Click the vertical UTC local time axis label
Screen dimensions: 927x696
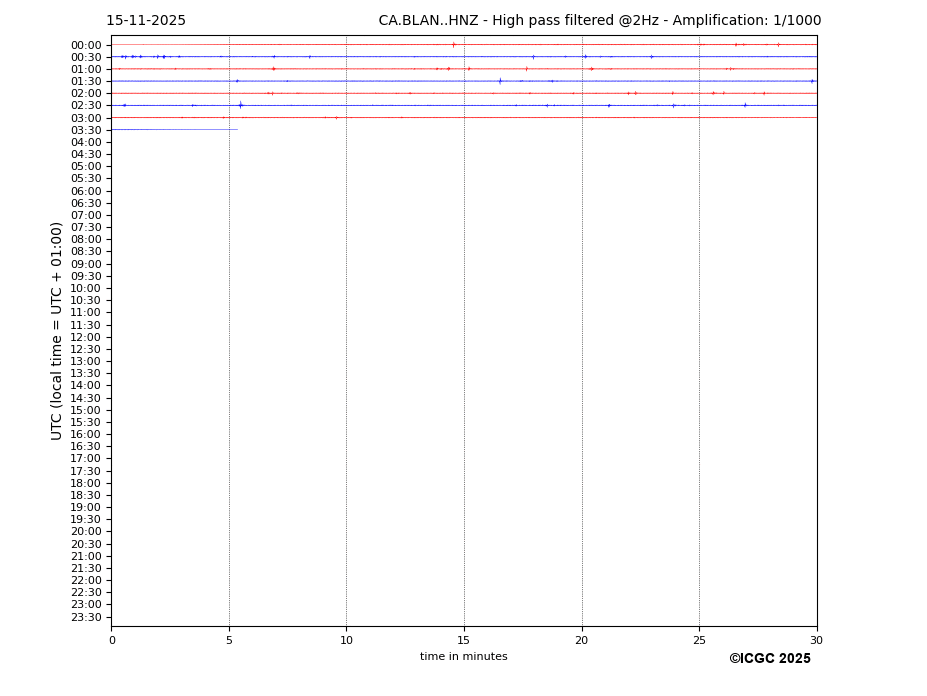58,331
